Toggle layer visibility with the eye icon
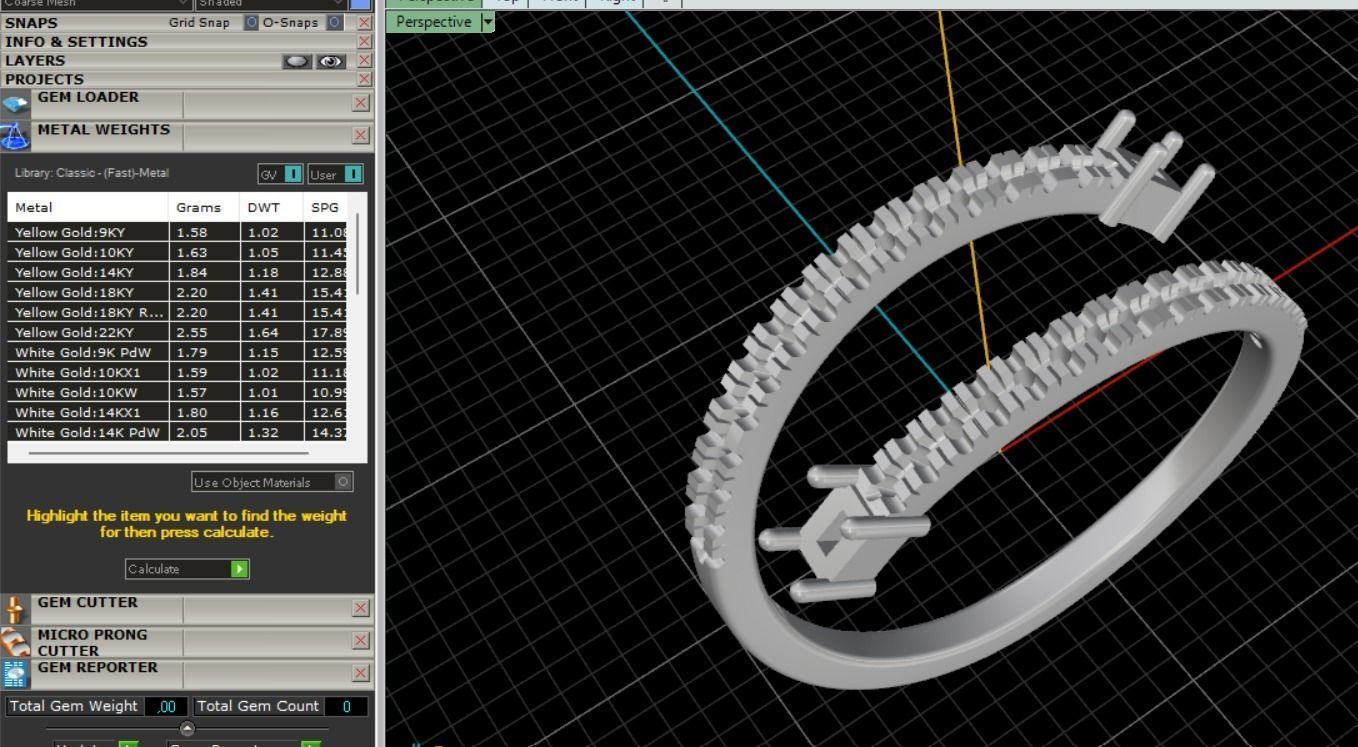Screen dimensions: 1358x747 pyautogui.click(x=331, y=61)
